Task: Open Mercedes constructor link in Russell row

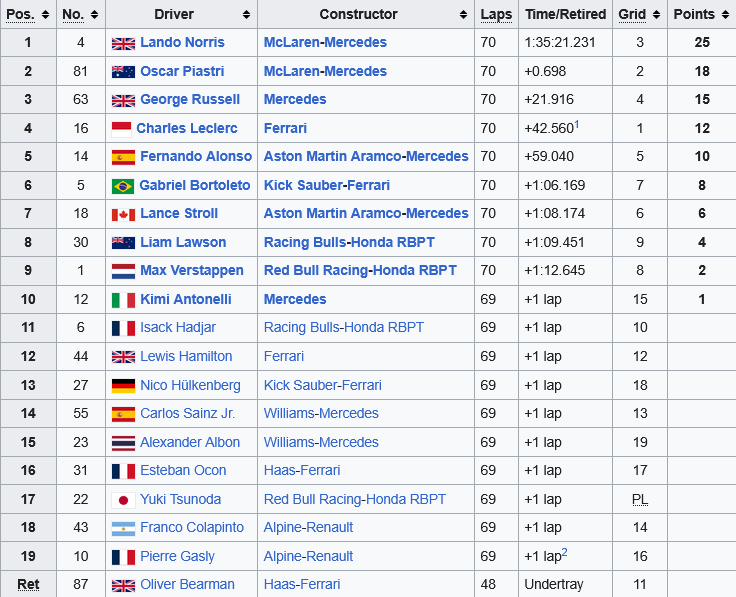Action: tap(295, 100)
